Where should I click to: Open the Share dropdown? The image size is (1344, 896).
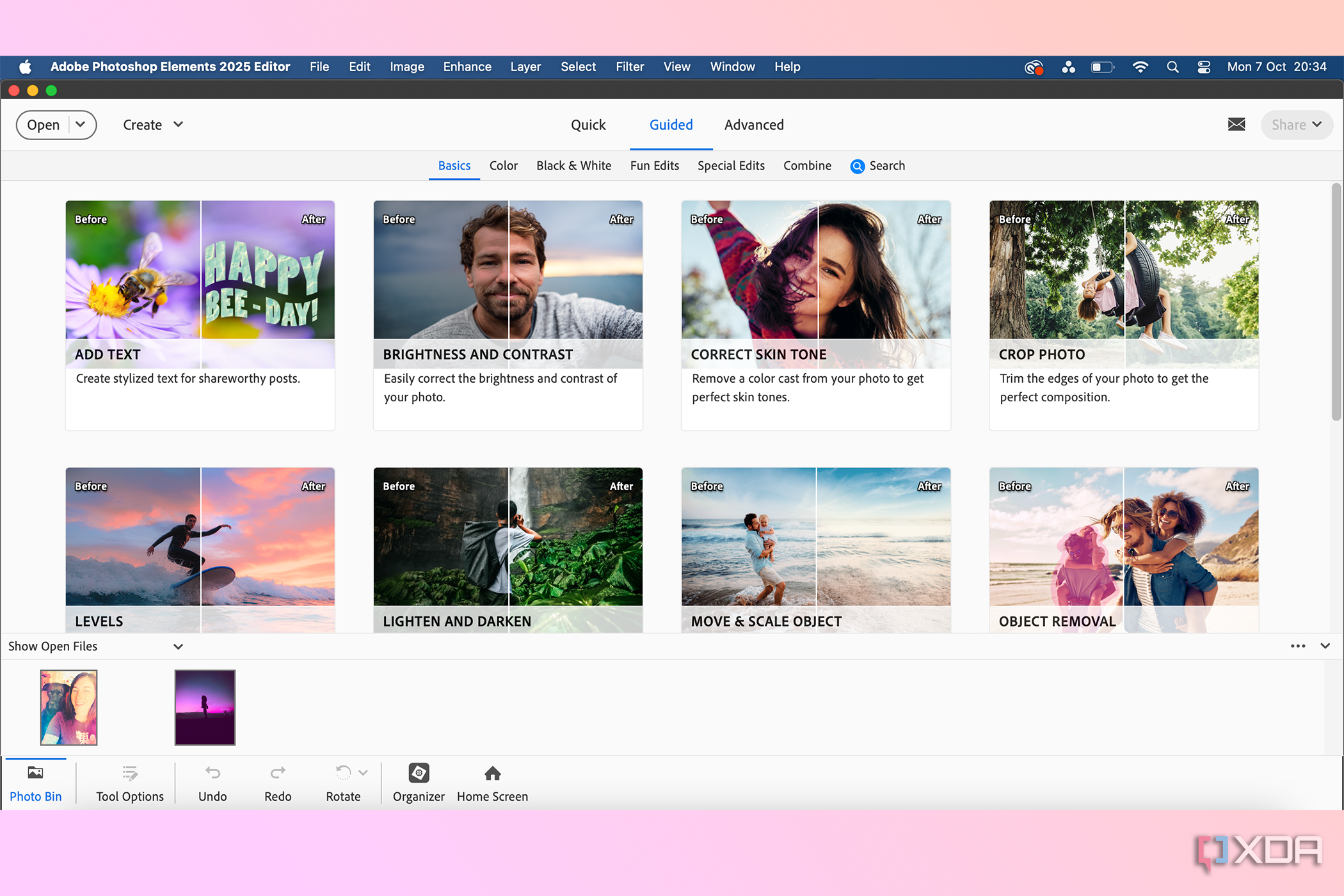click(x=1297, y=125)
